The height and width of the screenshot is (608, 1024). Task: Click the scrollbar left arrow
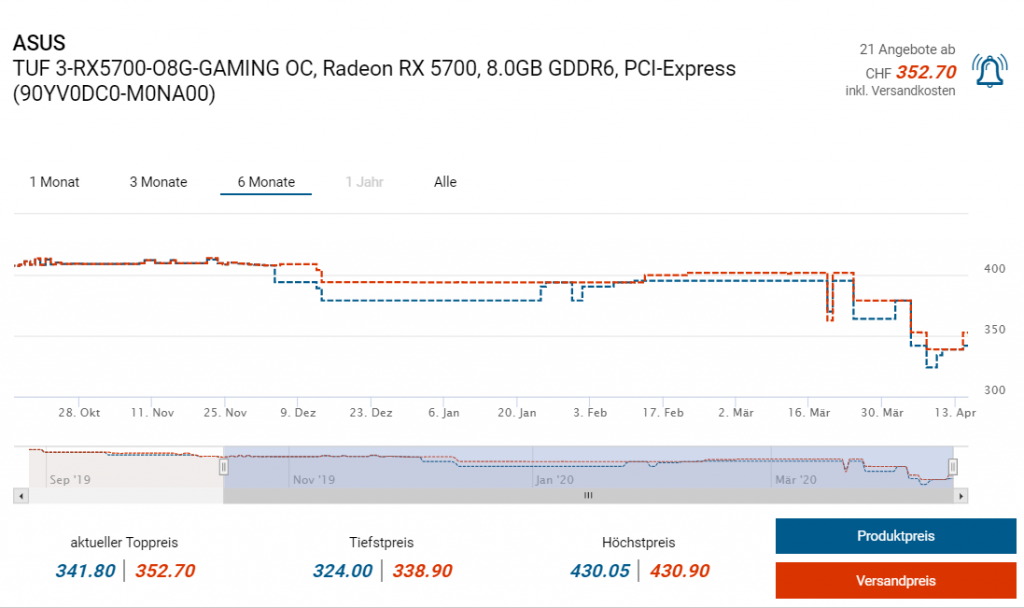(19, 495)
